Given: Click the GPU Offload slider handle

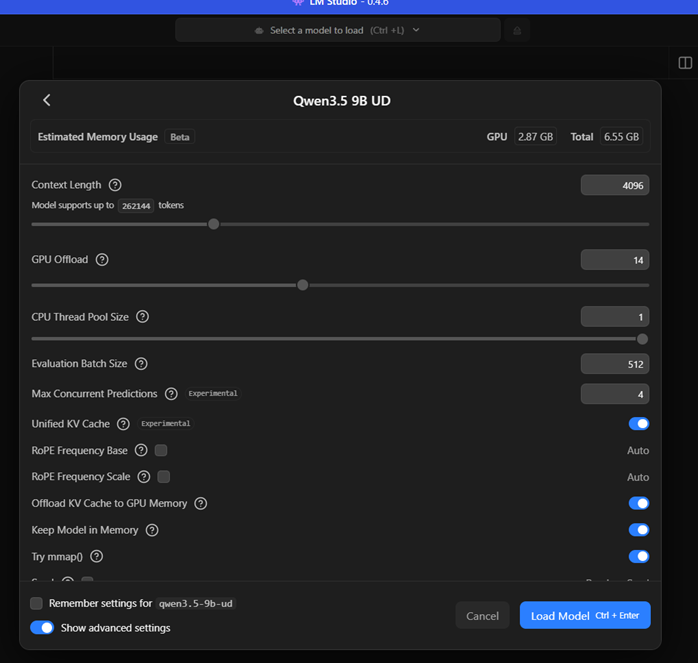Looking at the screenshot, I should click(x=302, y=285).
